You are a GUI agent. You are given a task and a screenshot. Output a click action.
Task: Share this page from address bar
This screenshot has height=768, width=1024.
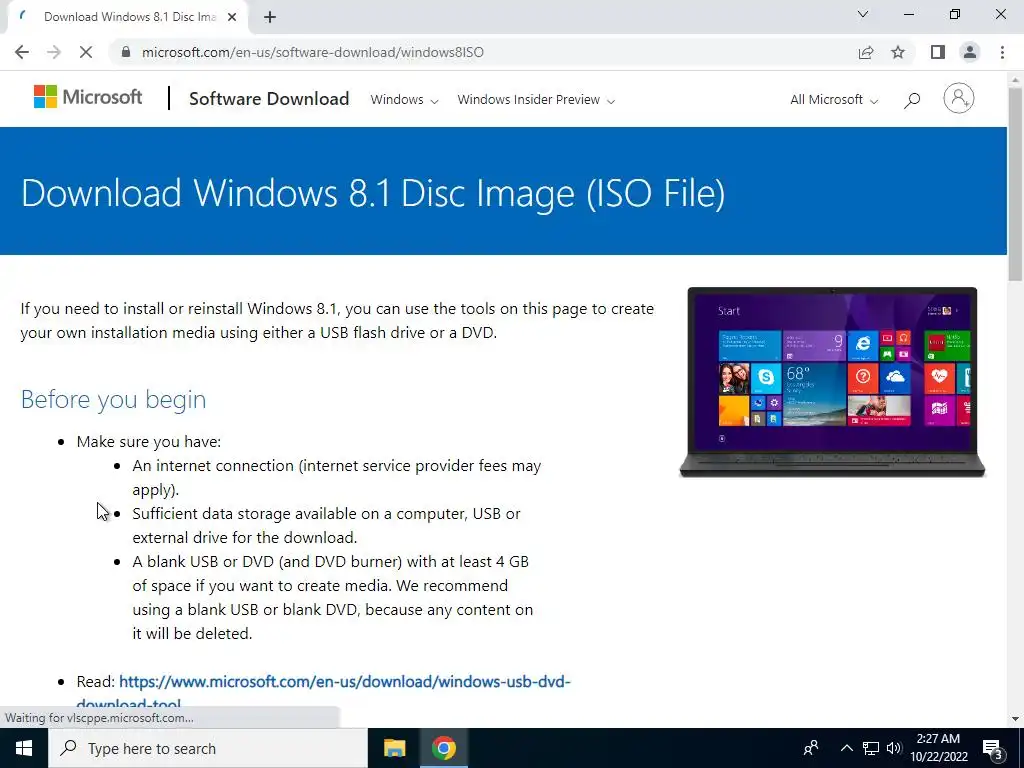click(x=866, y=52)
